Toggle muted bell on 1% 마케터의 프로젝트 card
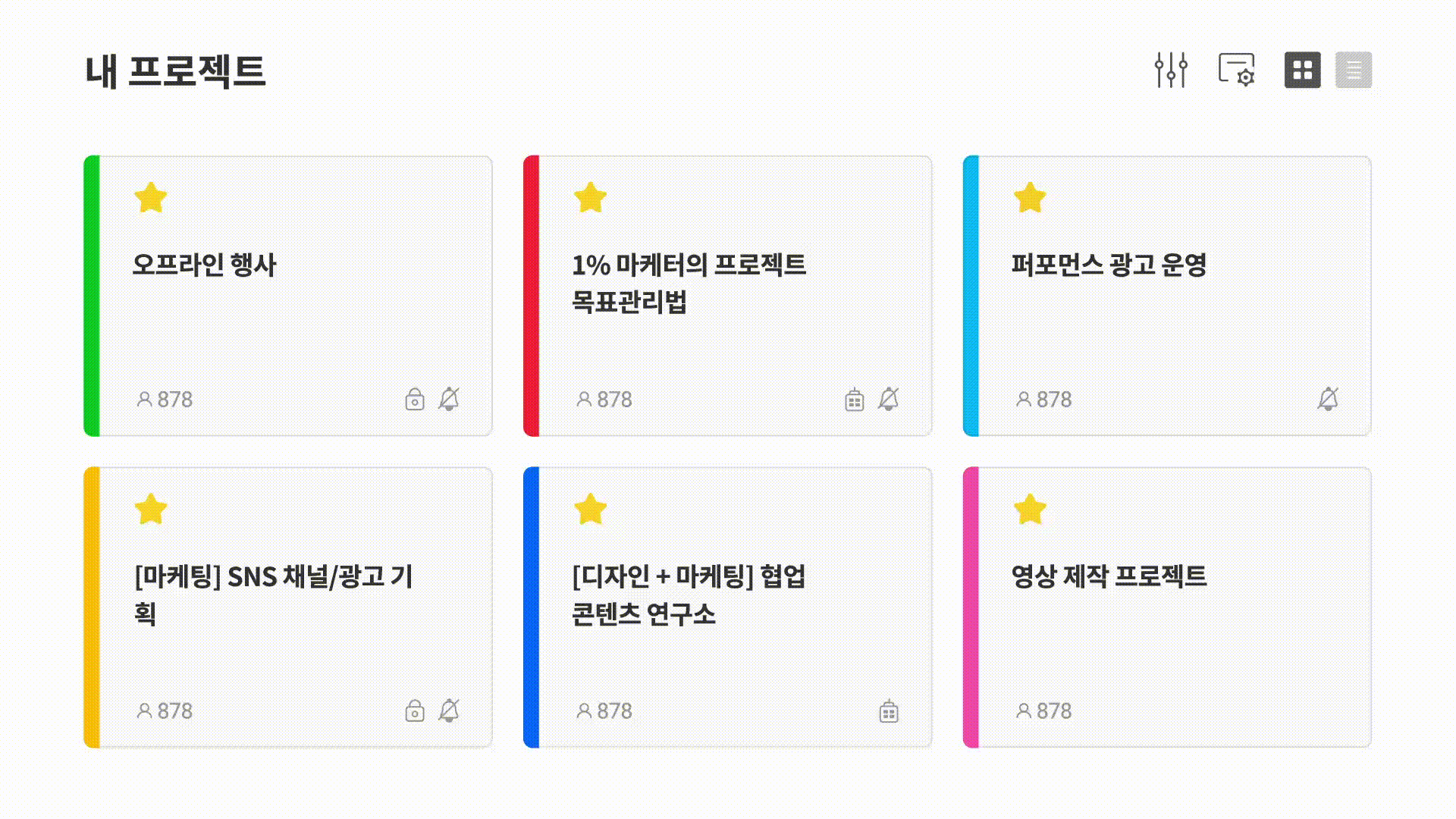The image size is (1456, 819). (x=889, y=399)
